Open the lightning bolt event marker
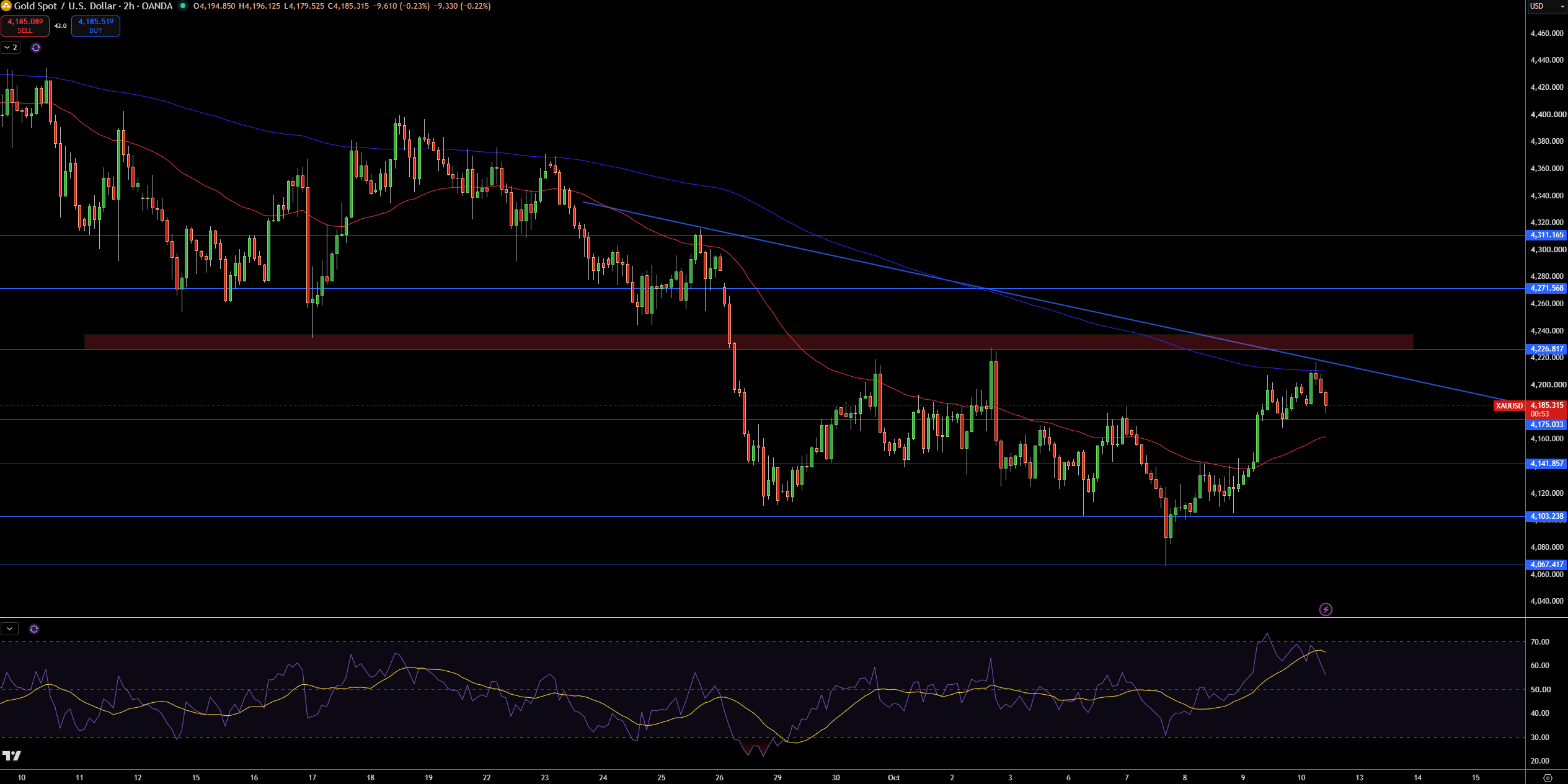The image size is (1568, 784). [1326, 610]
